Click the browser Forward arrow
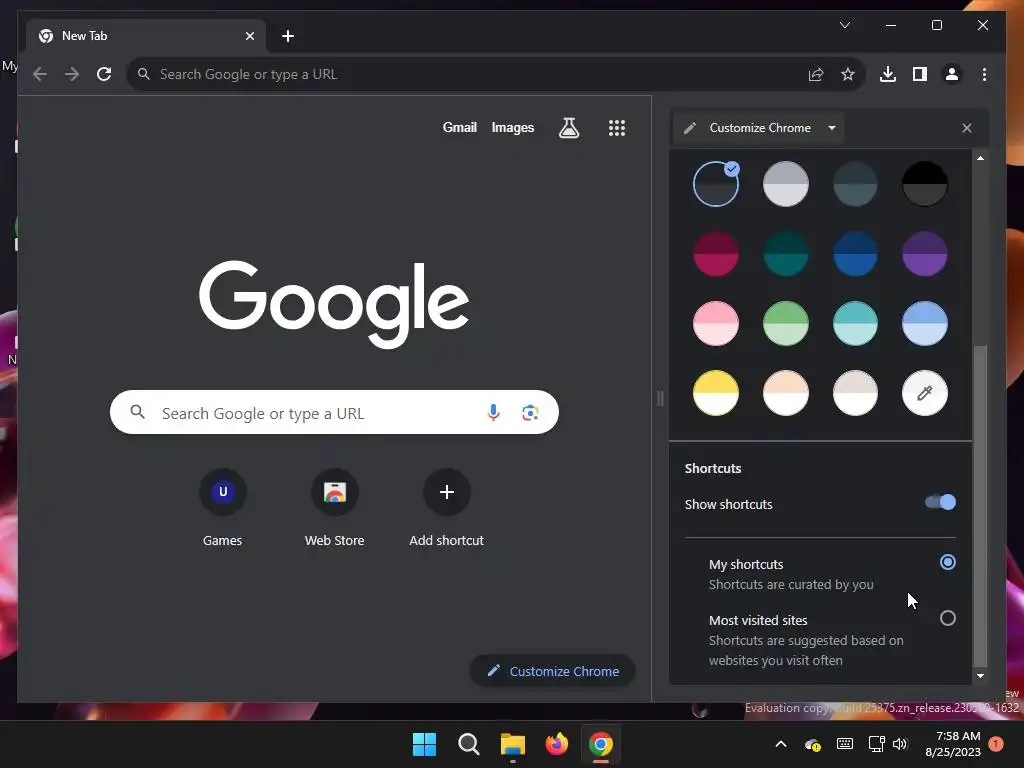The width and height of the screenshot is (1024, 768). (x=72, y=74)
